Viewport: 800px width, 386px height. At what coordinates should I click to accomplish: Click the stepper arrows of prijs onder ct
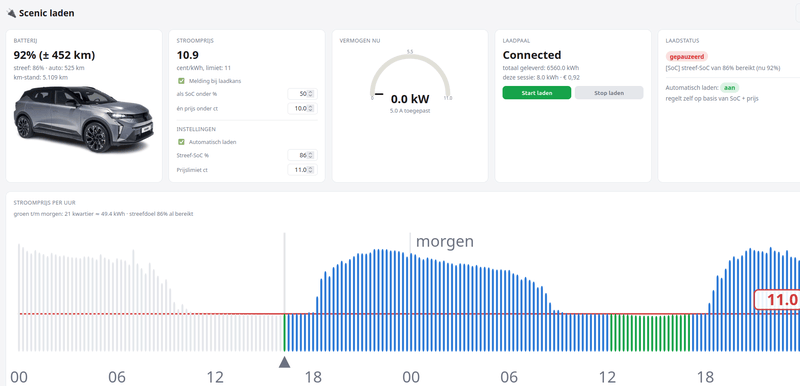(x=311, y=108)
